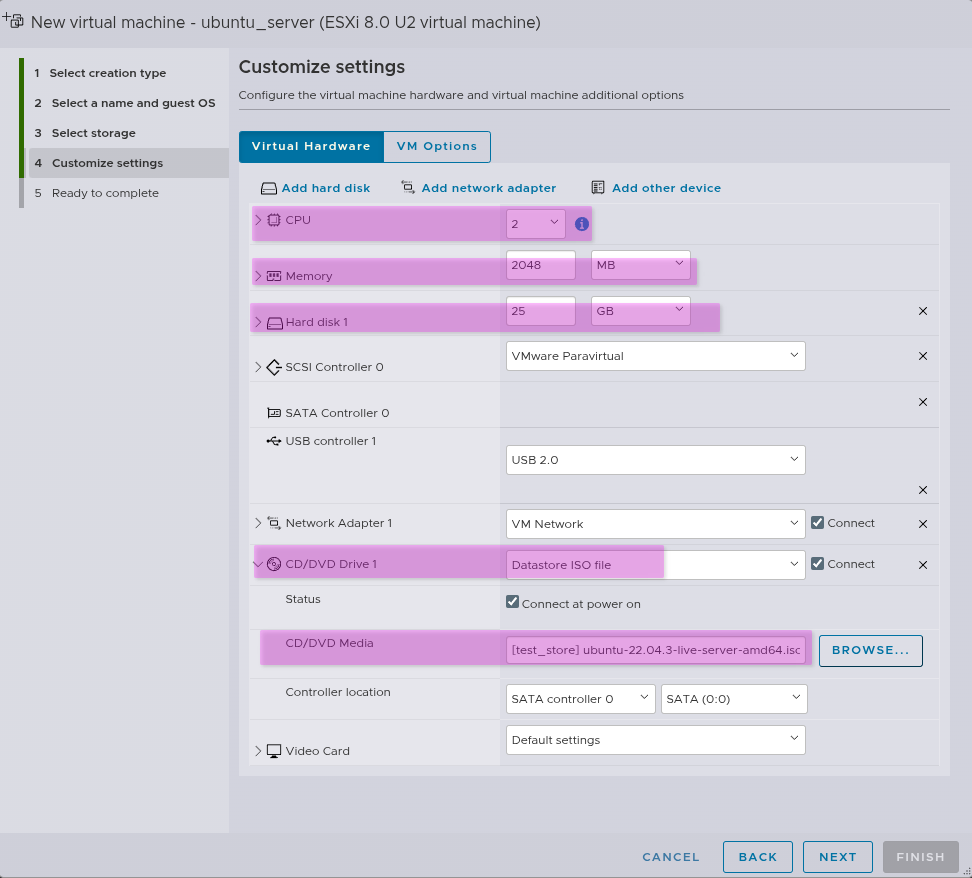The height and width of the screenshot is (878, 972).
Task: Open SCSI Controller type dropdown
Action: 655,355
